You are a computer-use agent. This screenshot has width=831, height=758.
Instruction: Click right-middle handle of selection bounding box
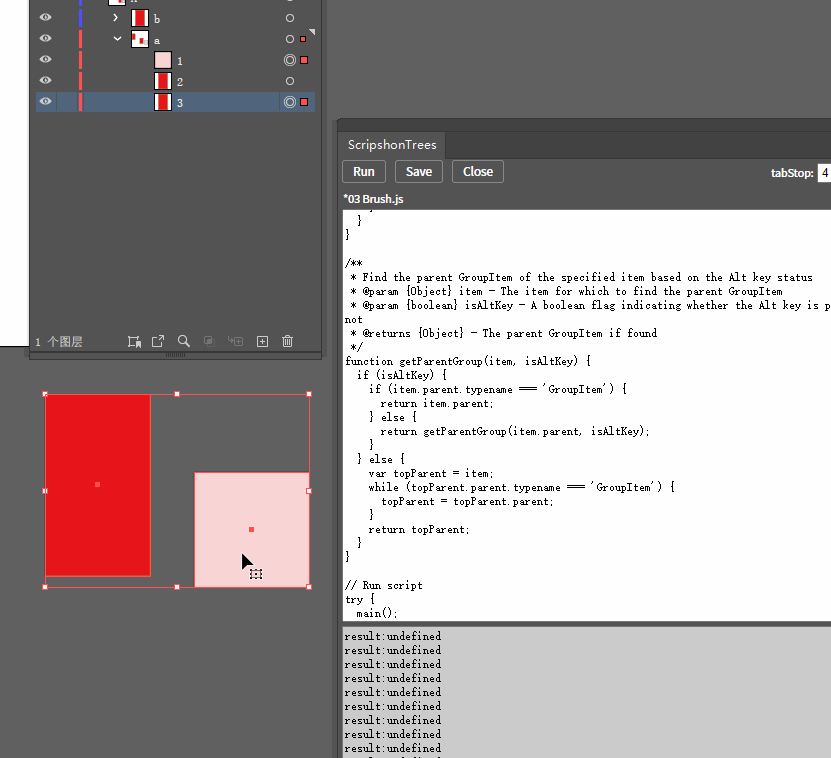coord(309,491)
